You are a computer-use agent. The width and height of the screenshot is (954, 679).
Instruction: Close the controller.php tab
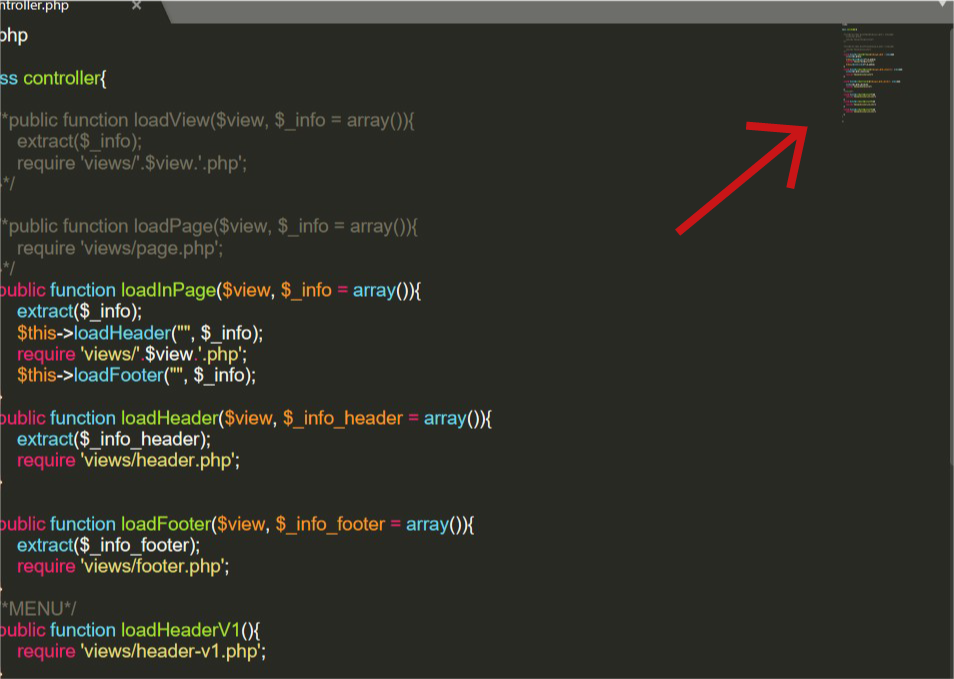(x=136, y=5)
